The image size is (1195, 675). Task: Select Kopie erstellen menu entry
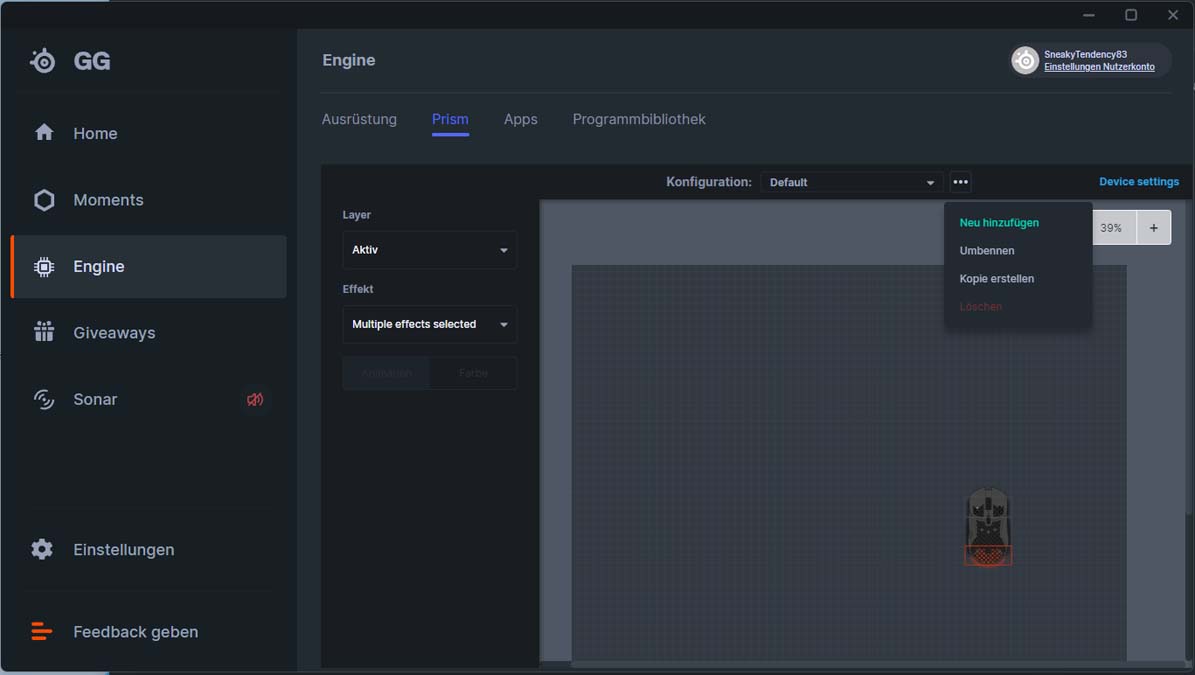point(996,279)
